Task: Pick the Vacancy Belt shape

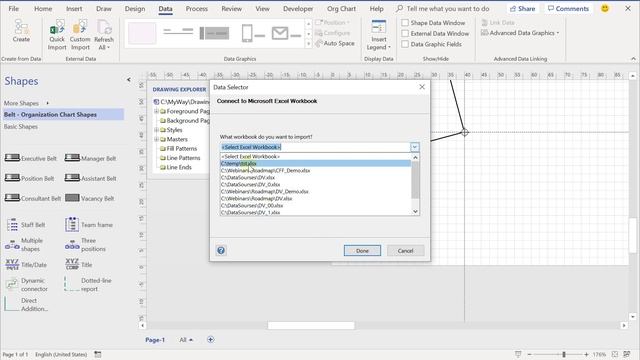Action: [x=90, y=198]
